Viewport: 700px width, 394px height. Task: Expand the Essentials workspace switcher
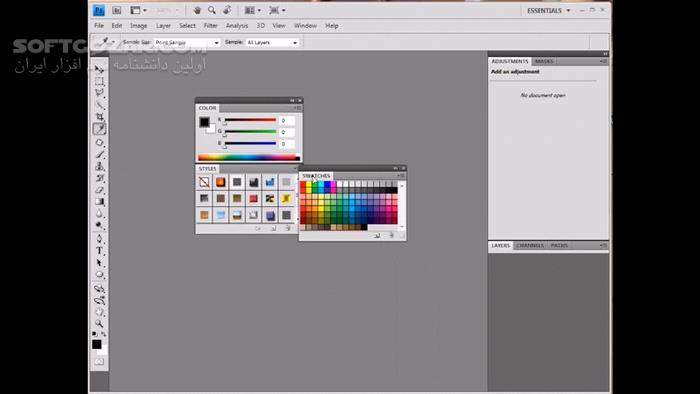click(x=548, y=10)
